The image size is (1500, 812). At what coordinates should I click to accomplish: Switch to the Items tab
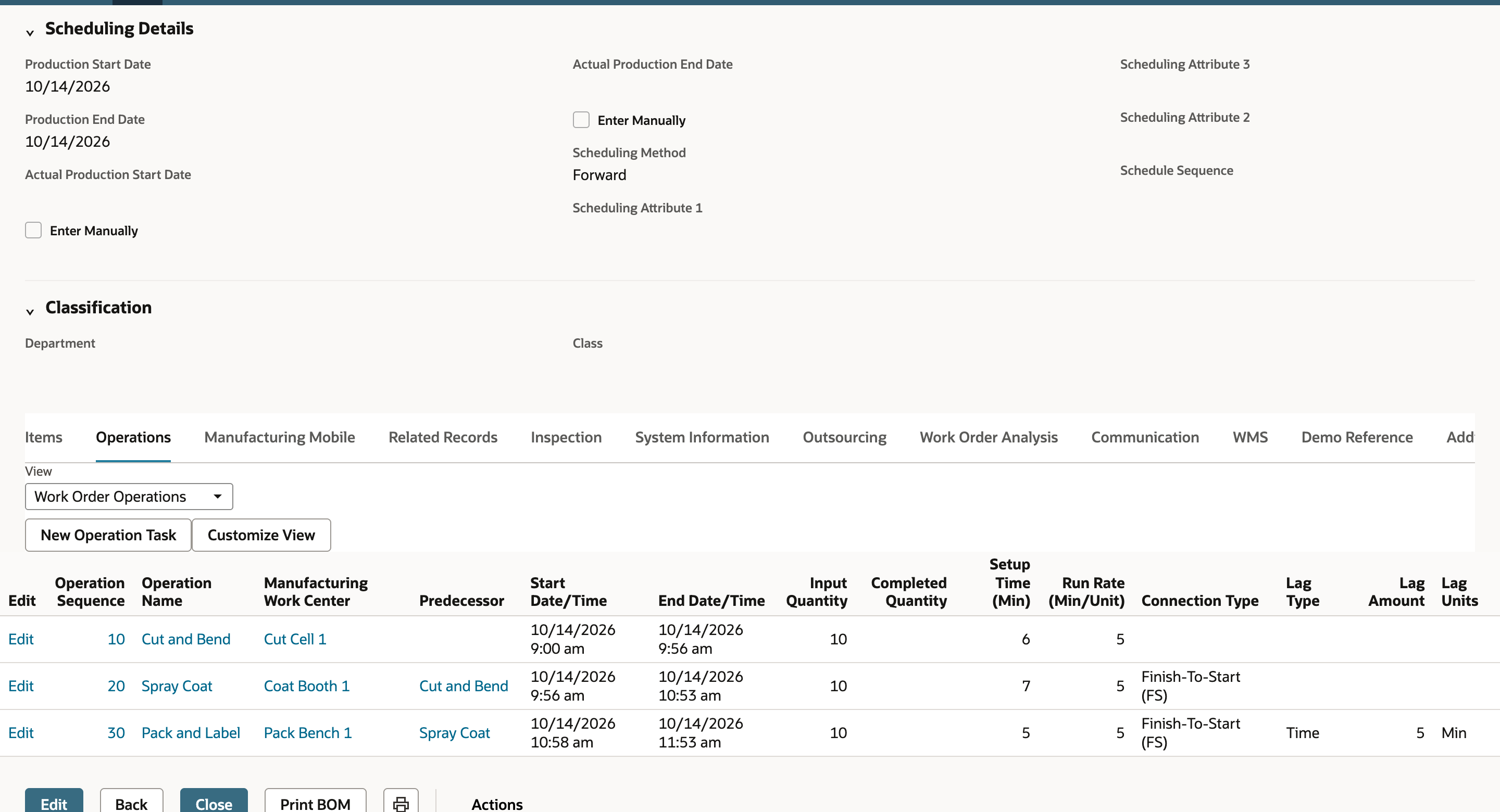coord(43,437)
